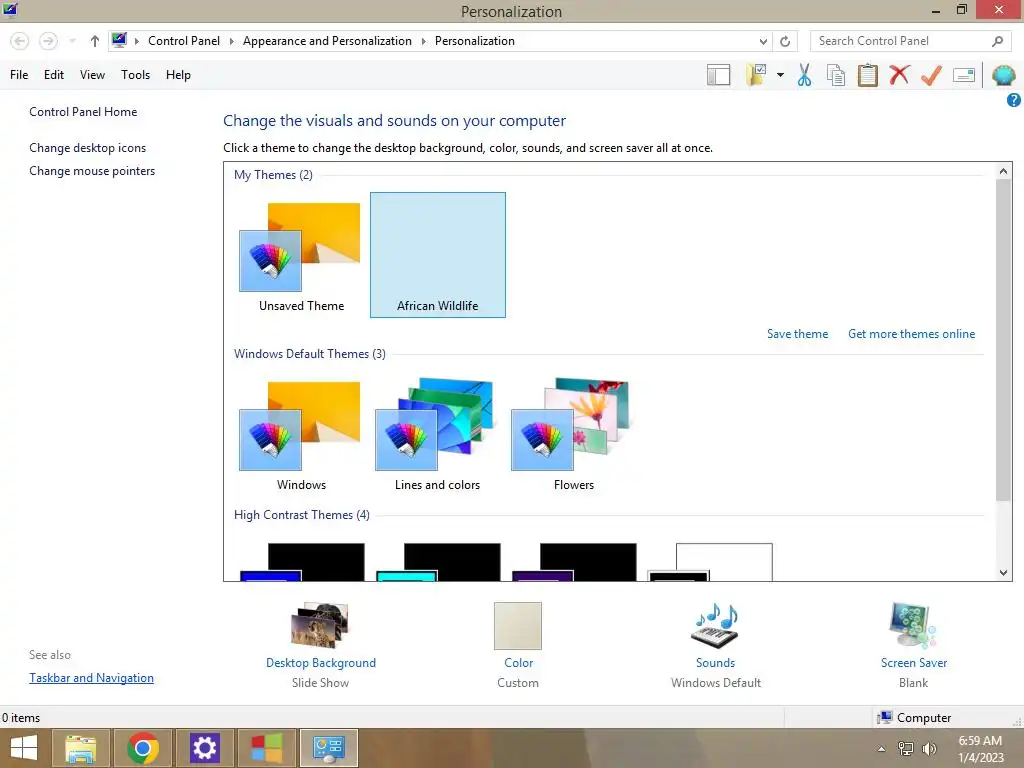Click the themes list scrollbar thumb
1024x768 pixels.
tap(1003, 340)
